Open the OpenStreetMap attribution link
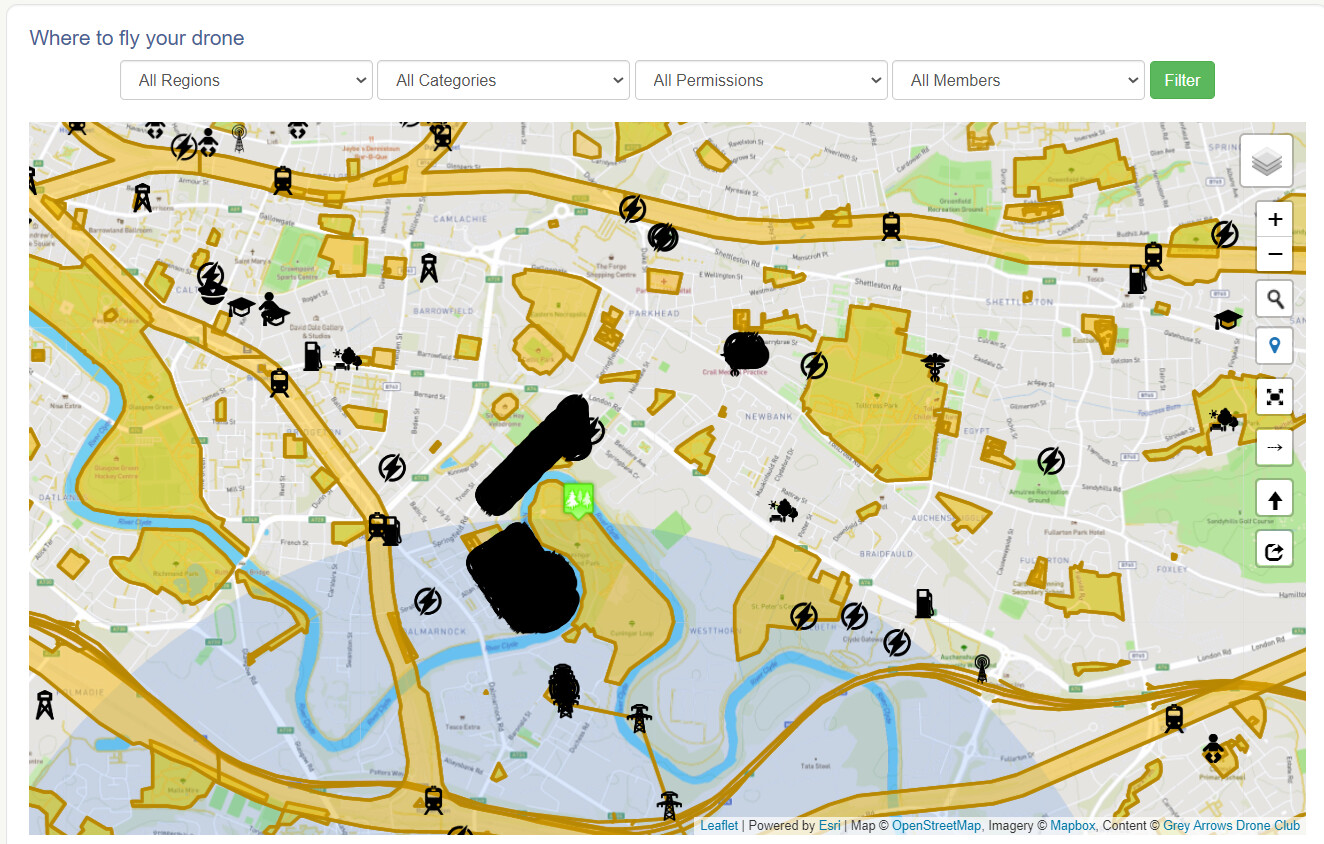The height and width of the screenshot is (844, 1324). (936, 826)
